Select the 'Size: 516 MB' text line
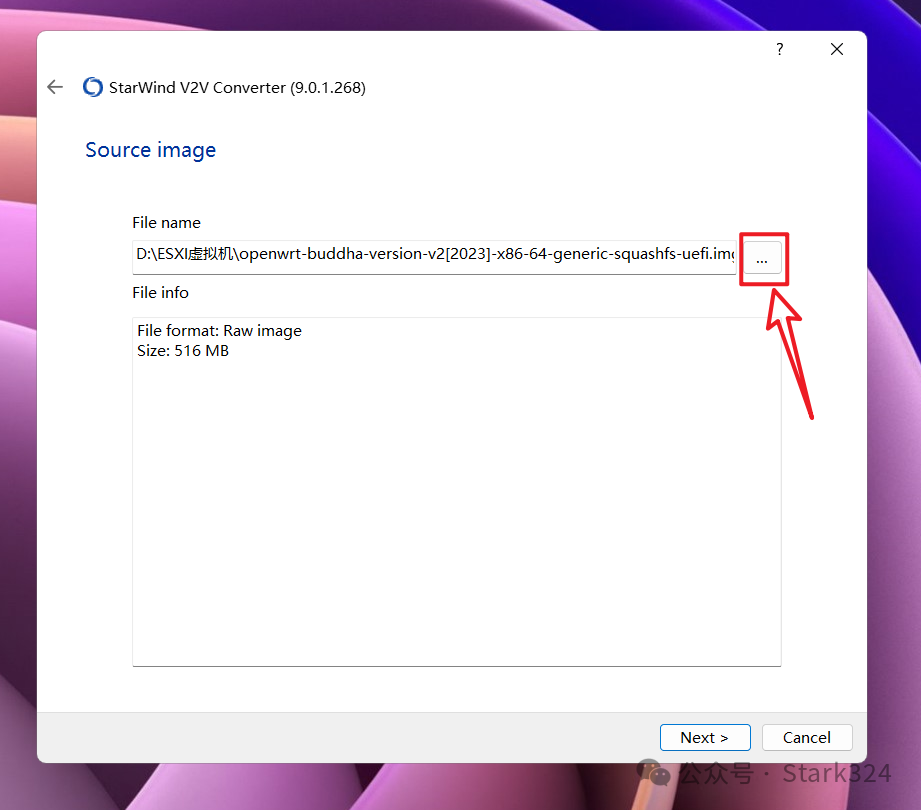The width and height of the screenshot is (921, 810). (x=183, y=351)
